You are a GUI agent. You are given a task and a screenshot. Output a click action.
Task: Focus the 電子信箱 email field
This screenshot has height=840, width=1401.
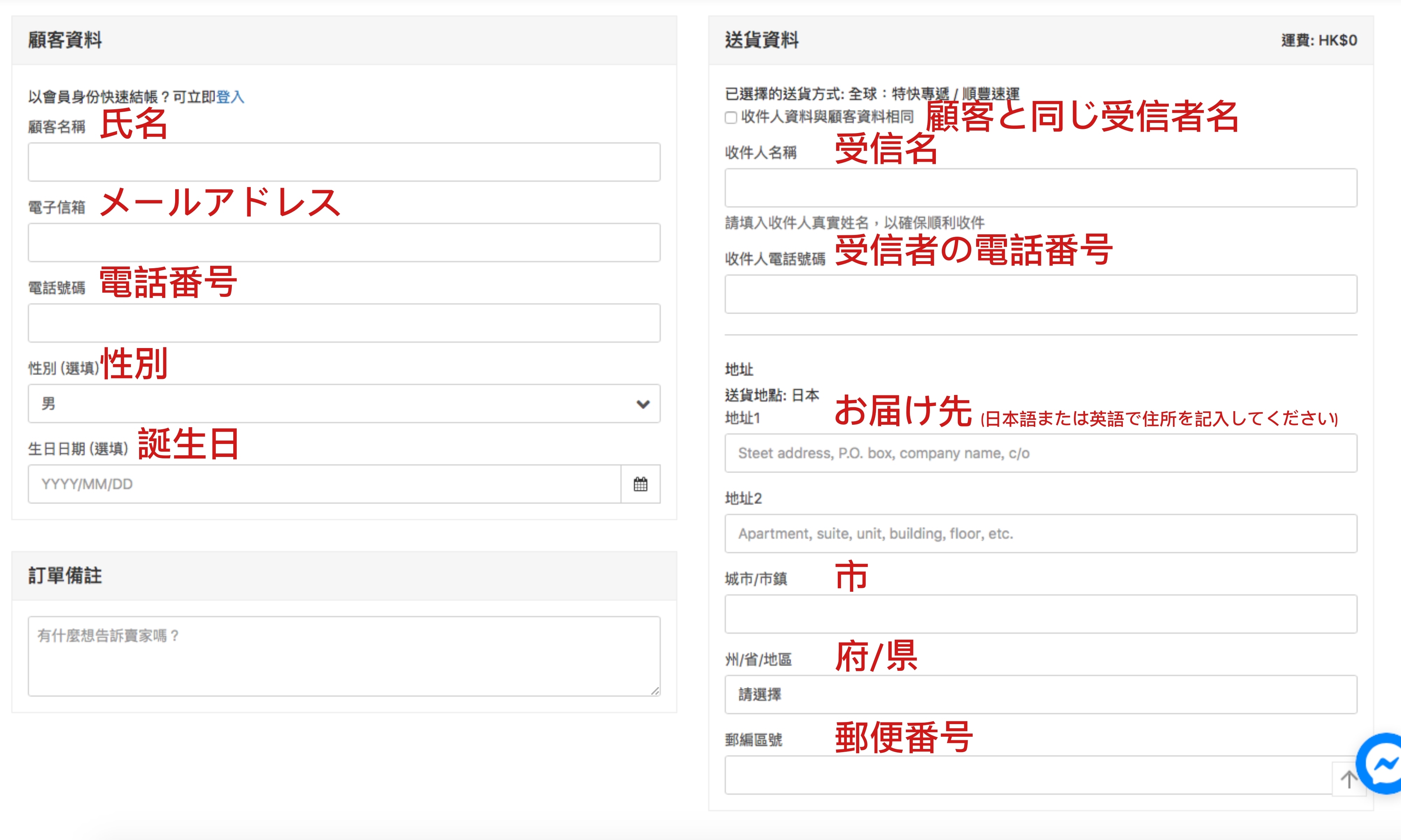344,243
